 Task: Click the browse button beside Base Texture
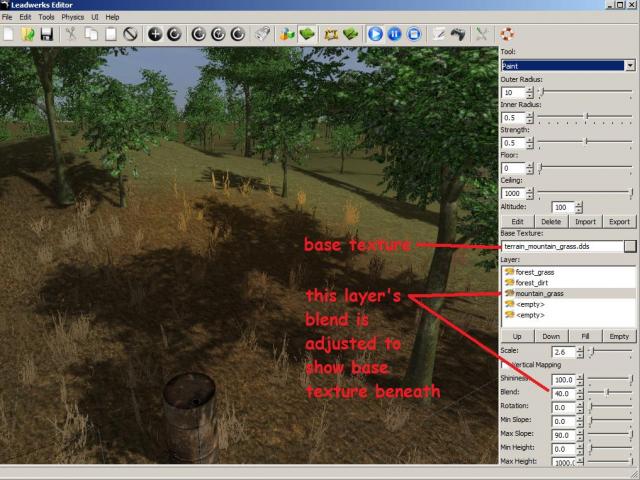coord(629,245)
